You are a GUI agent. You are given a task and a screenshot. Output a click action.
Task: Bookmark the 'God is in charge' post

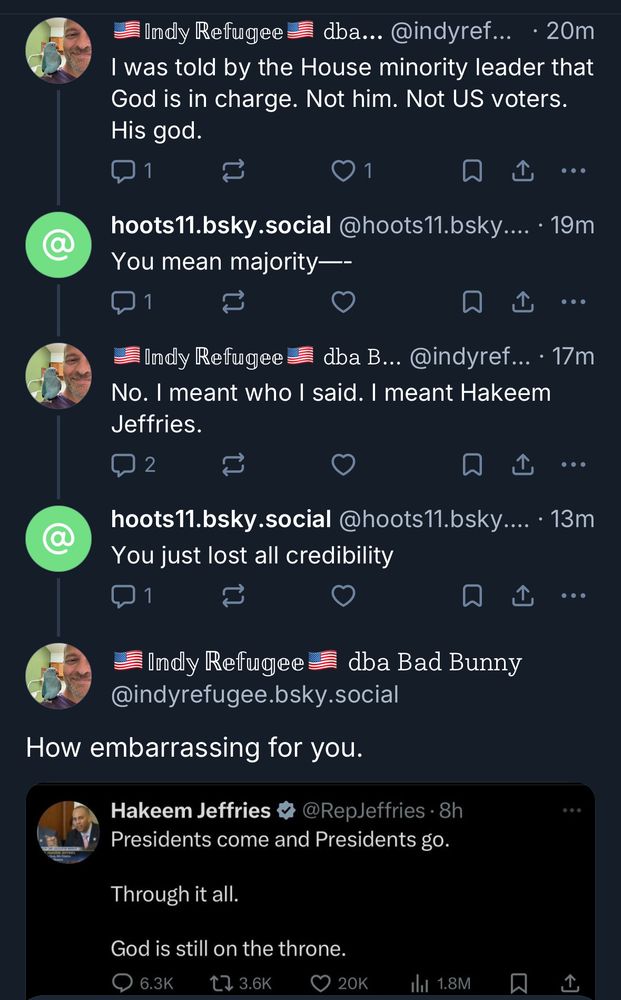pyautogui.click(x=473, y=172)
